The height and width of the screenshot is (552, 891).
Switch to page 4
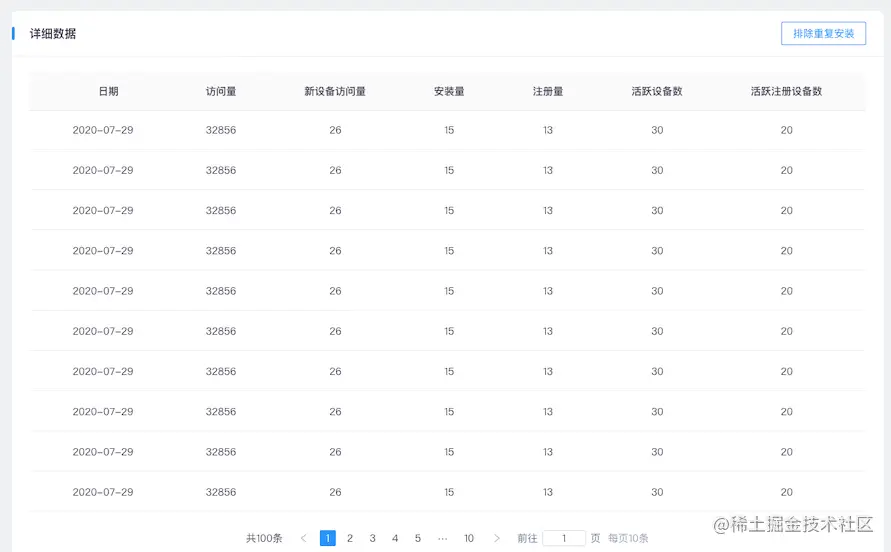coord(395,538)
